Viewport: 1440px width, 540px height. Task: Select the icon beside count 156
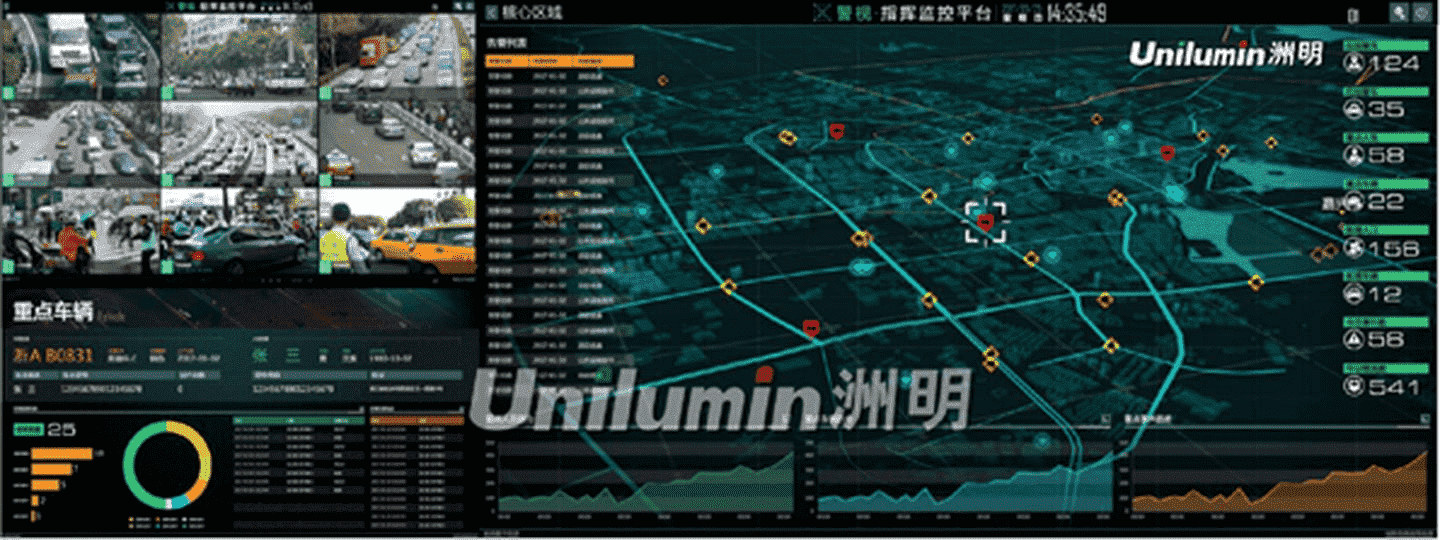[1355, 248]
